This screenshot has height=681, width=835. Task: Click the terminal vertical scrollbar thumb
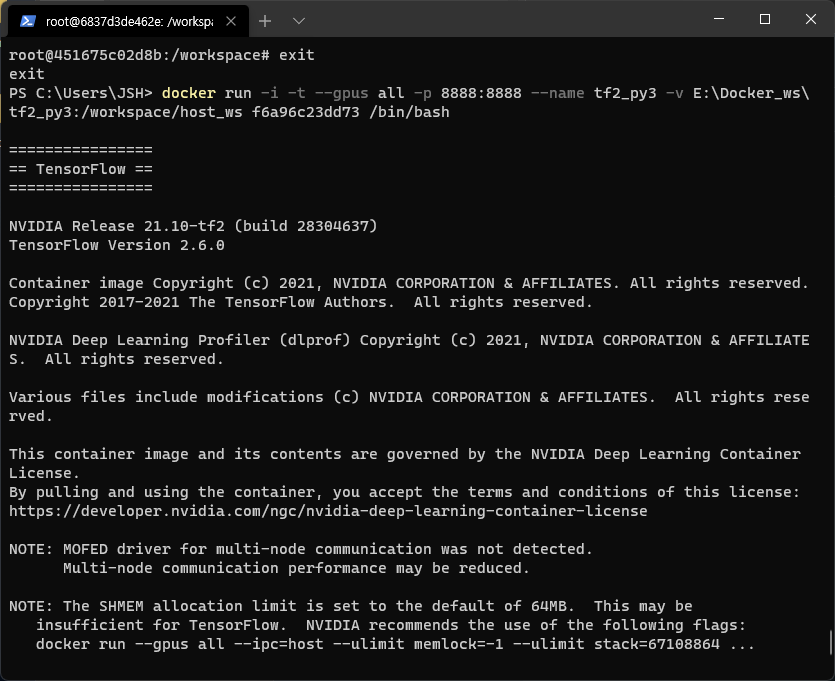(831, 643)
